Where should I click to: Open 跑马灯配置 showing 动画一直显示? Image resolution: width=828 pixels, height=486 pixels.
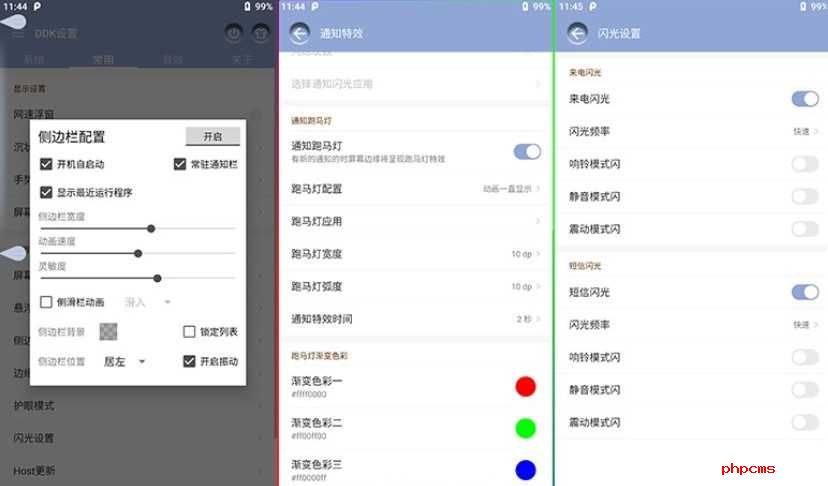coord(416,189)
